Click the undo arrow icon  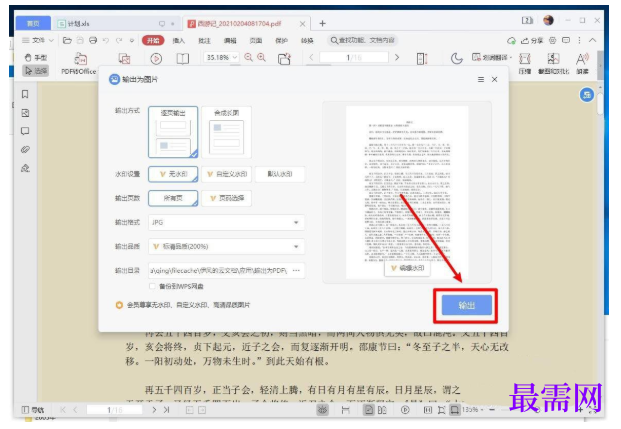105,40
